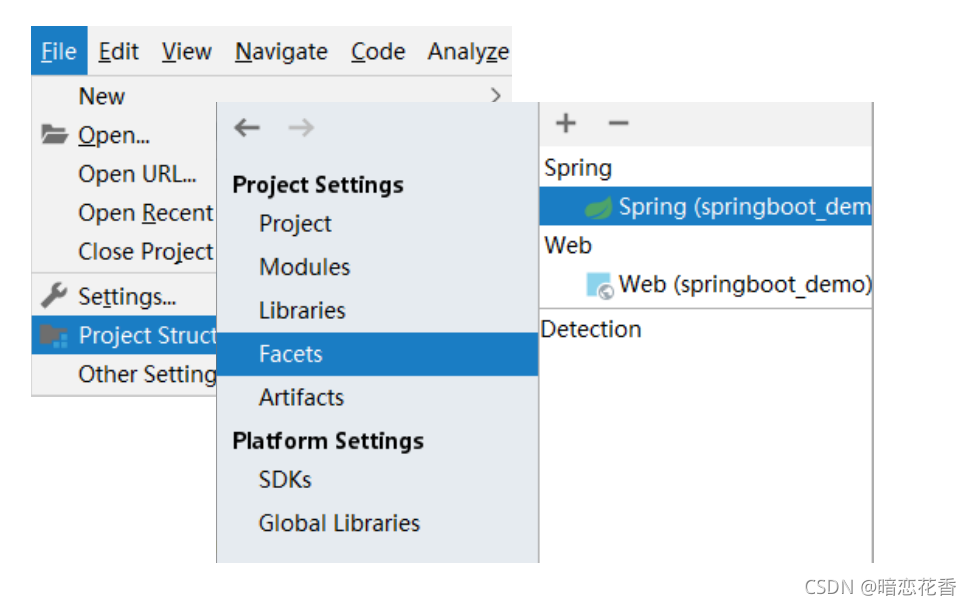Open SDKs under Platform Settings
This screenshot has width=971, height=605.
[x=285, y=480]
